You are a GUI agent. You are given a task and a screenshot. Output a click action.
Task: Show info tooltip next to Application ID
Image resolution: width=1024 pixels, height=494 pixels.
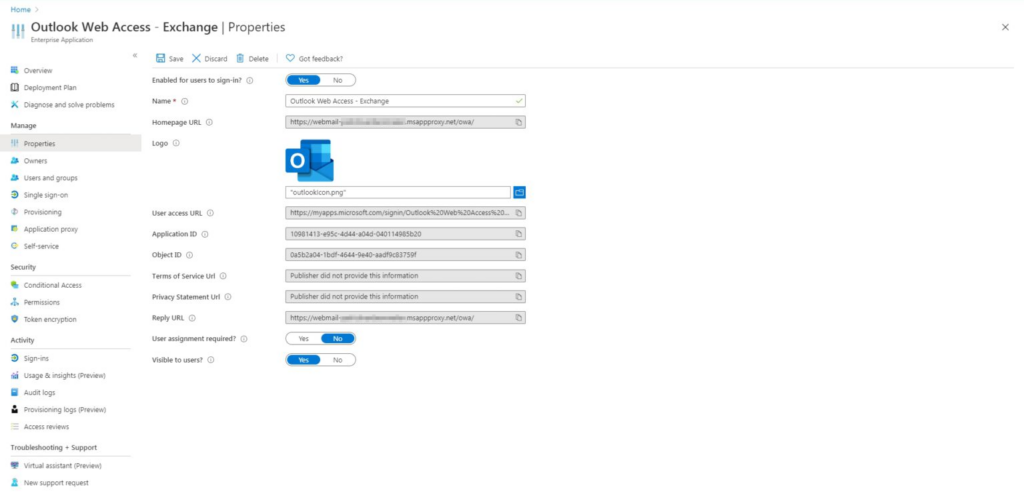pyautogui.click(x=205, y=234)
